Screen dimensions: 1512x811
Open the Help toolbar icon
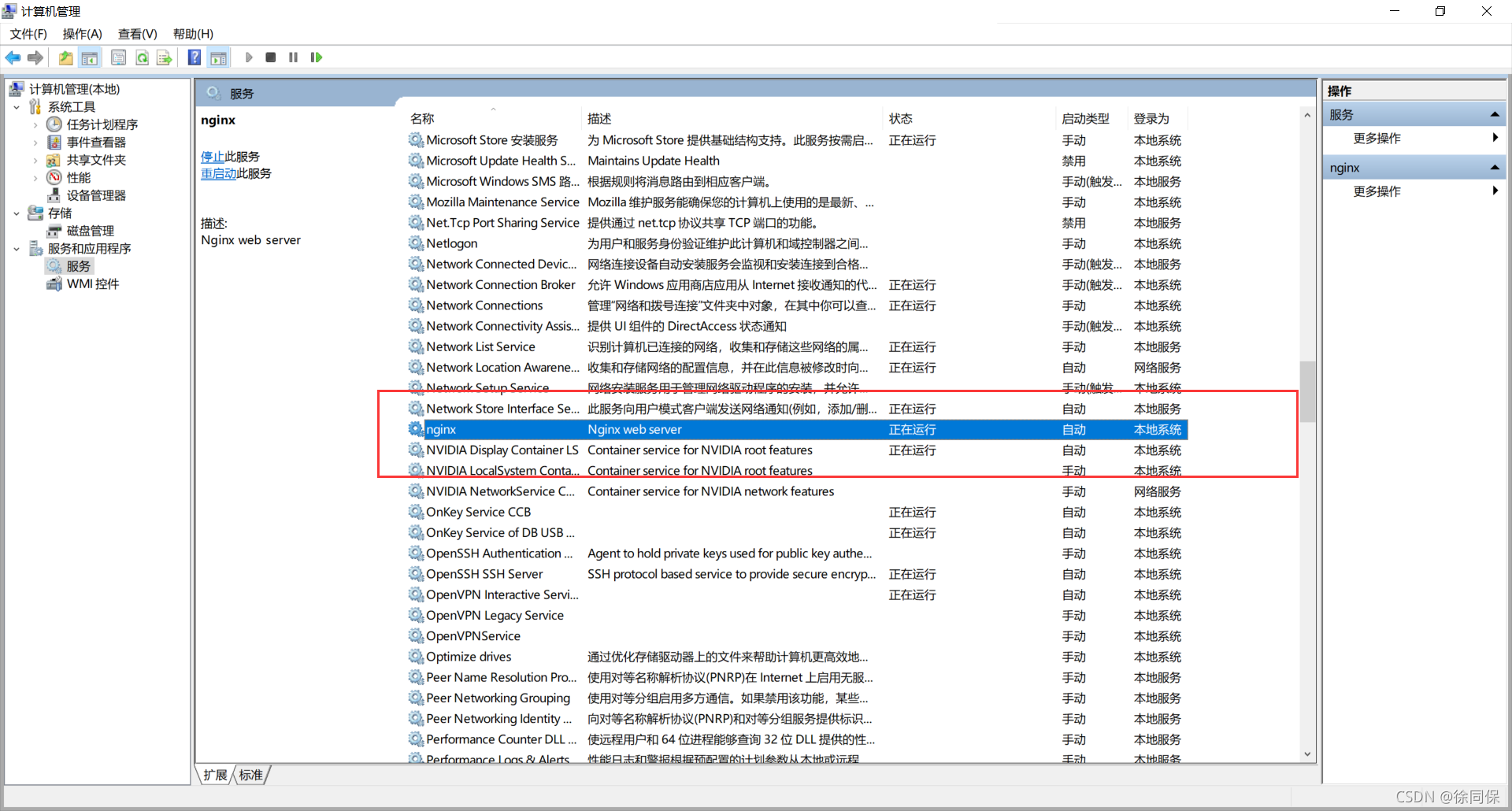coord(194,57)
